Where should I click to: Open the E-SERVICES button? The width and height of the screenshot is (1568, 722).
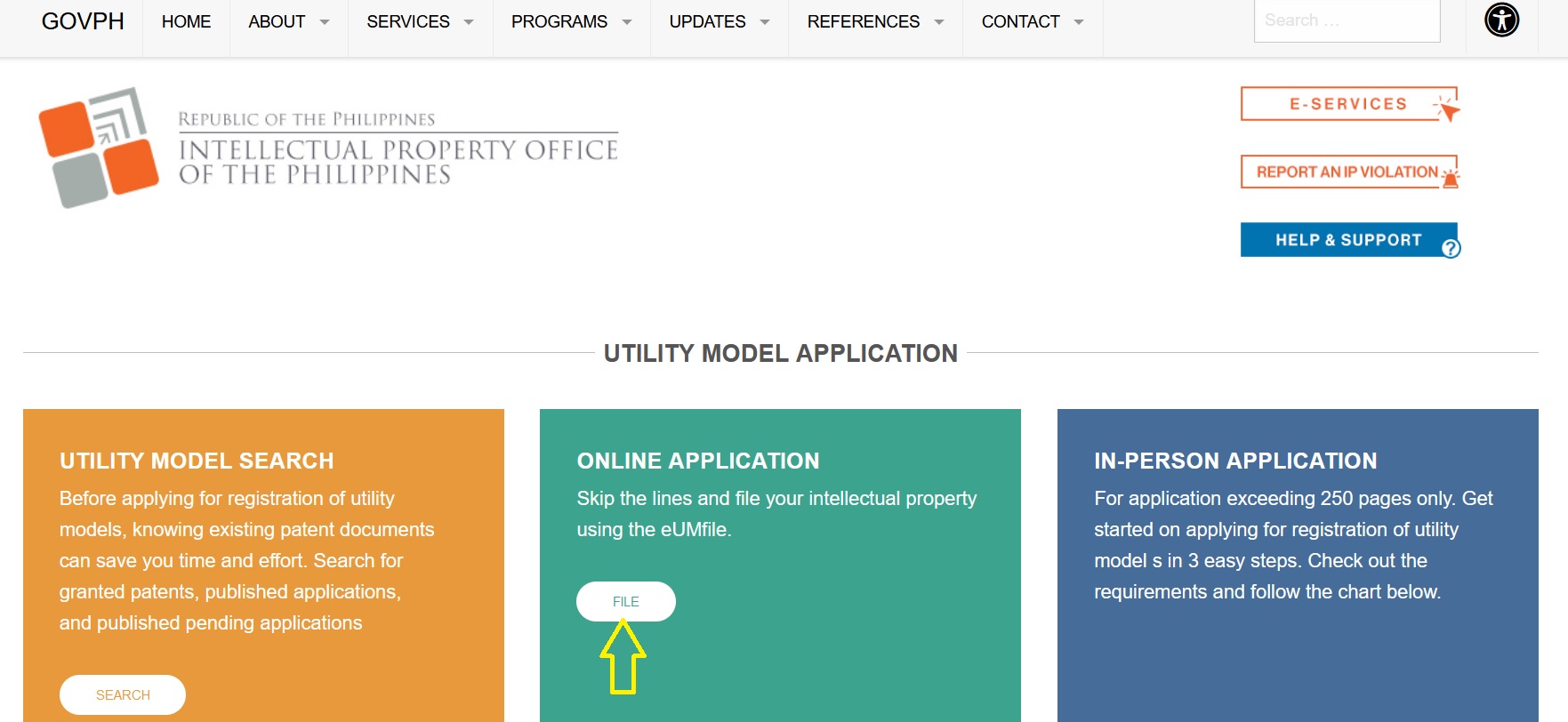coord(1347,104)
